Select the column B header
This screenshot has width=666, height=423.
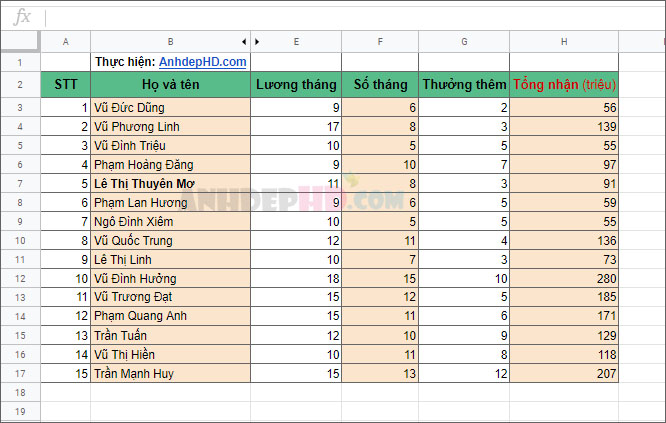point(170,42)
